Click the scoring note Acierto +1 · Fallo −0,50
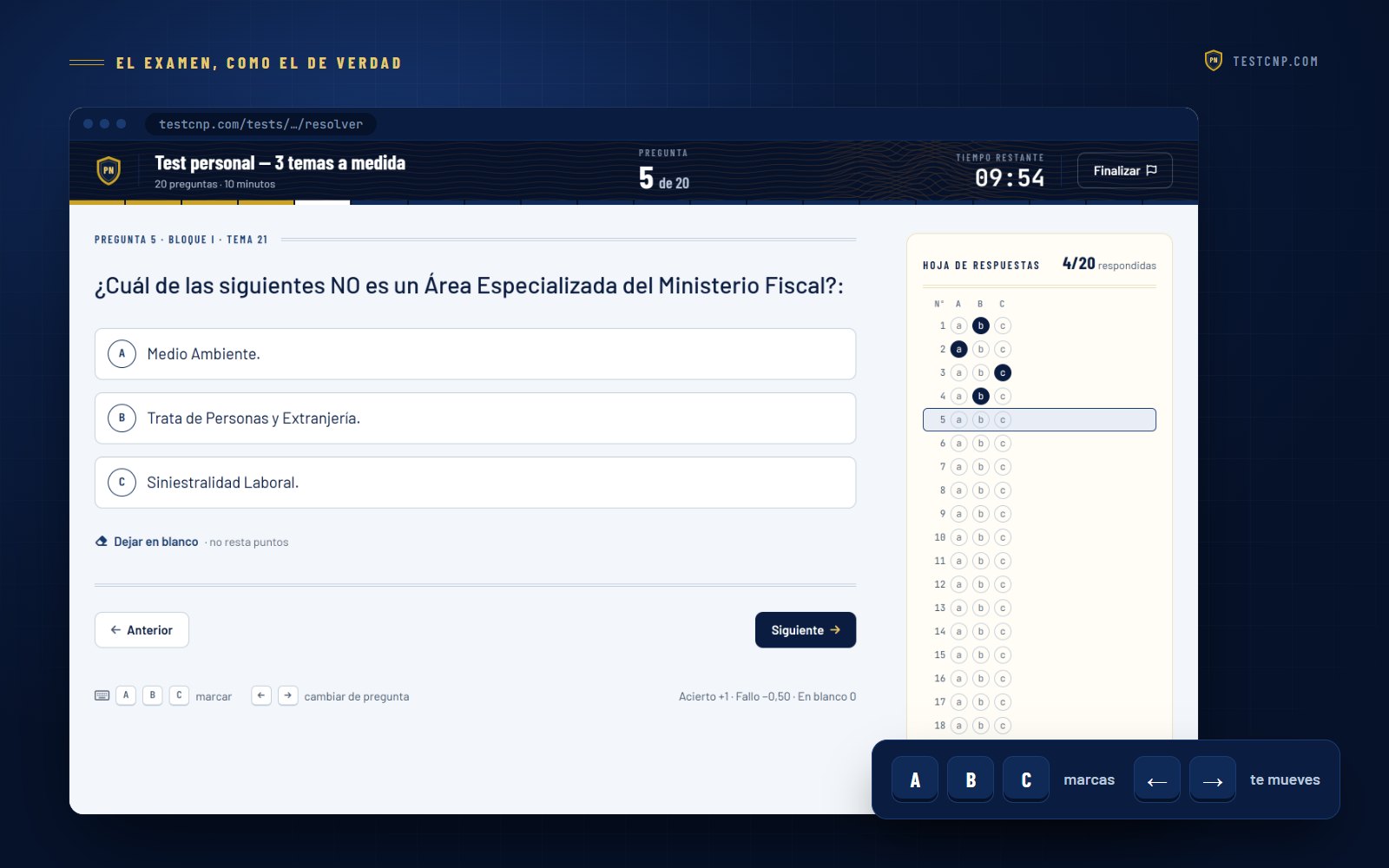The height and width of the screenshot is (868, 1389). point(767,696)
